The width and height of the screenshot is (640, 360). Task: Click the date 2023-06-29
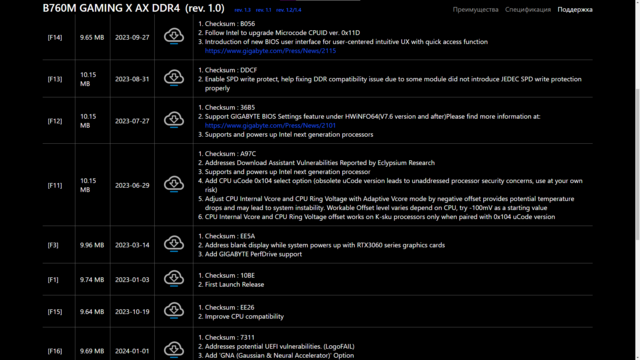click(132, 185)
